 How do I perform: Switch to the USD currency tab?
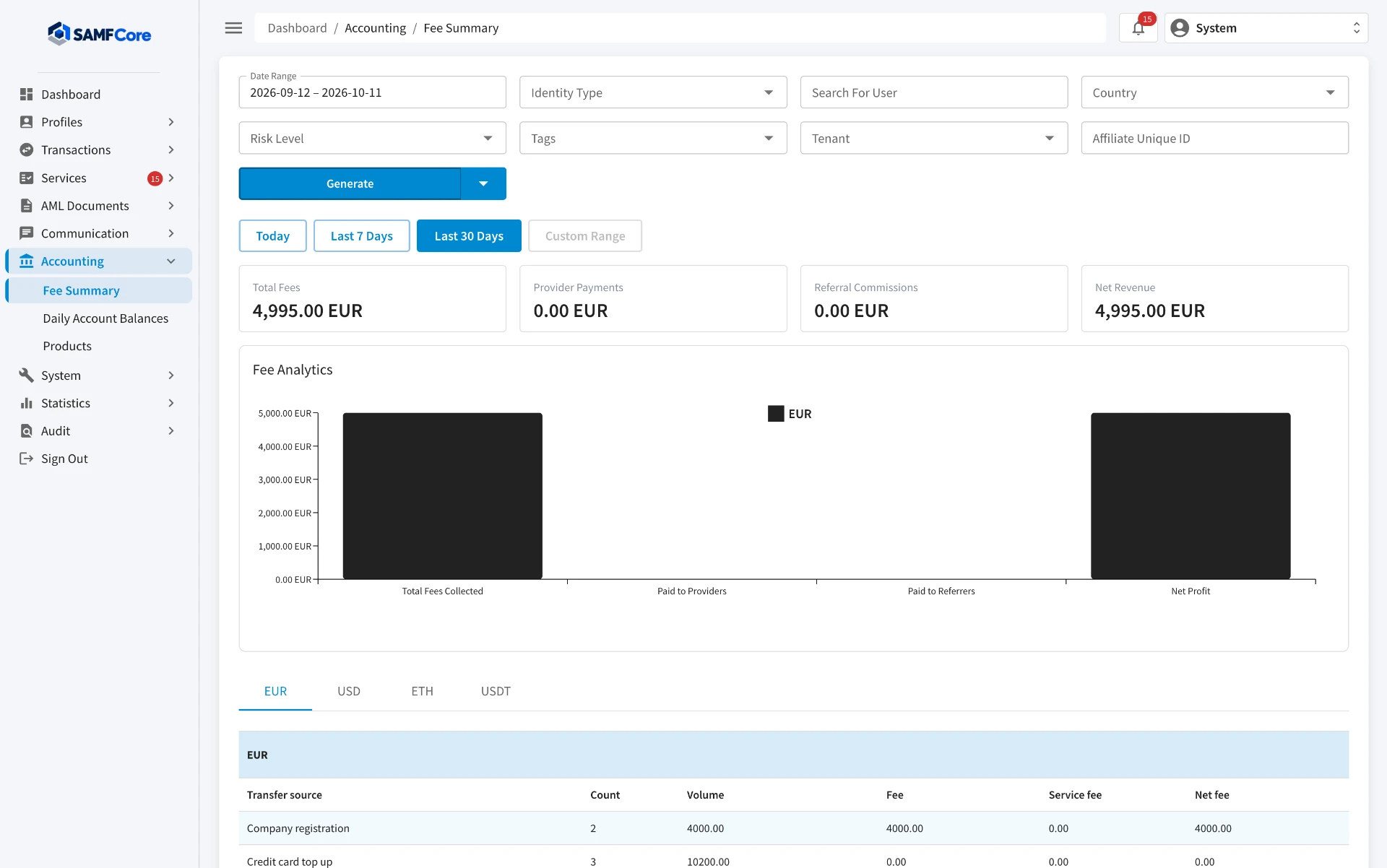(x=349, y=691)
